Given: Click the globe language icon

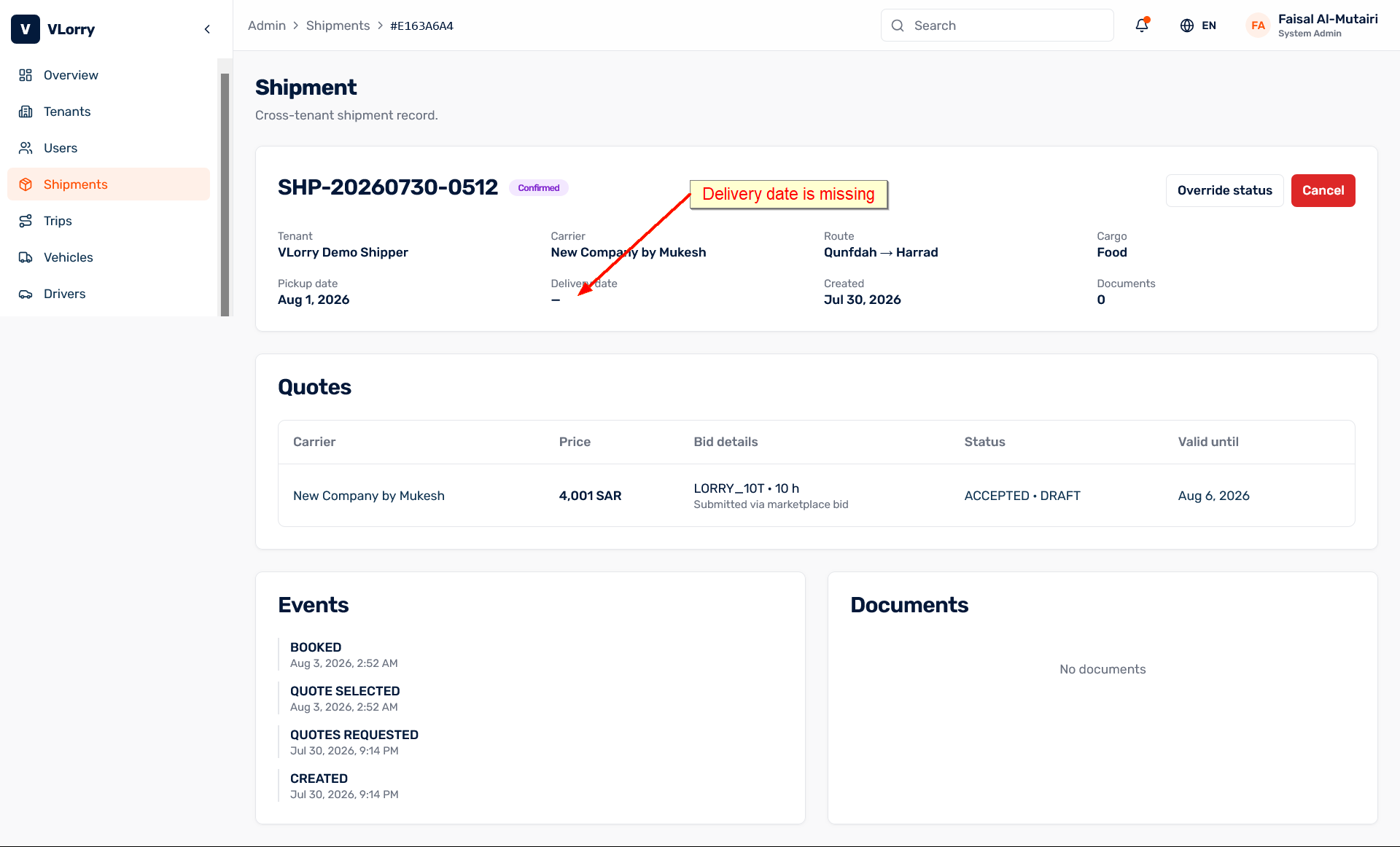Looking at the screenshot, I should click(1186, 26).
